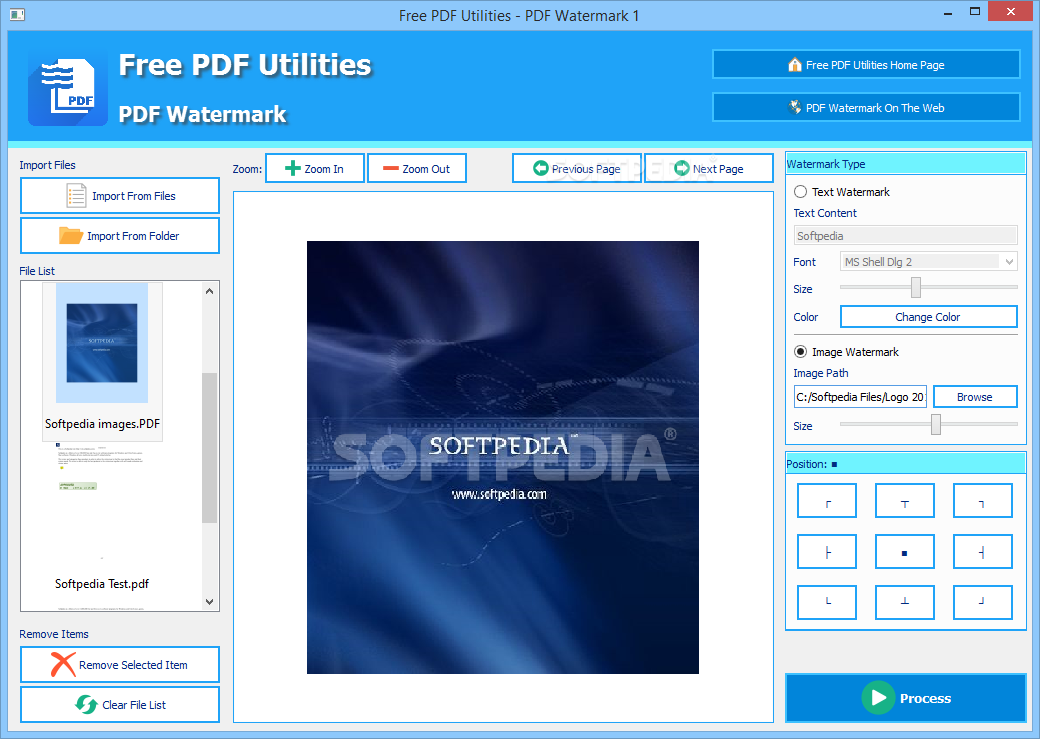Minimize the PDF Watermark window

click(x=948, y=13)
